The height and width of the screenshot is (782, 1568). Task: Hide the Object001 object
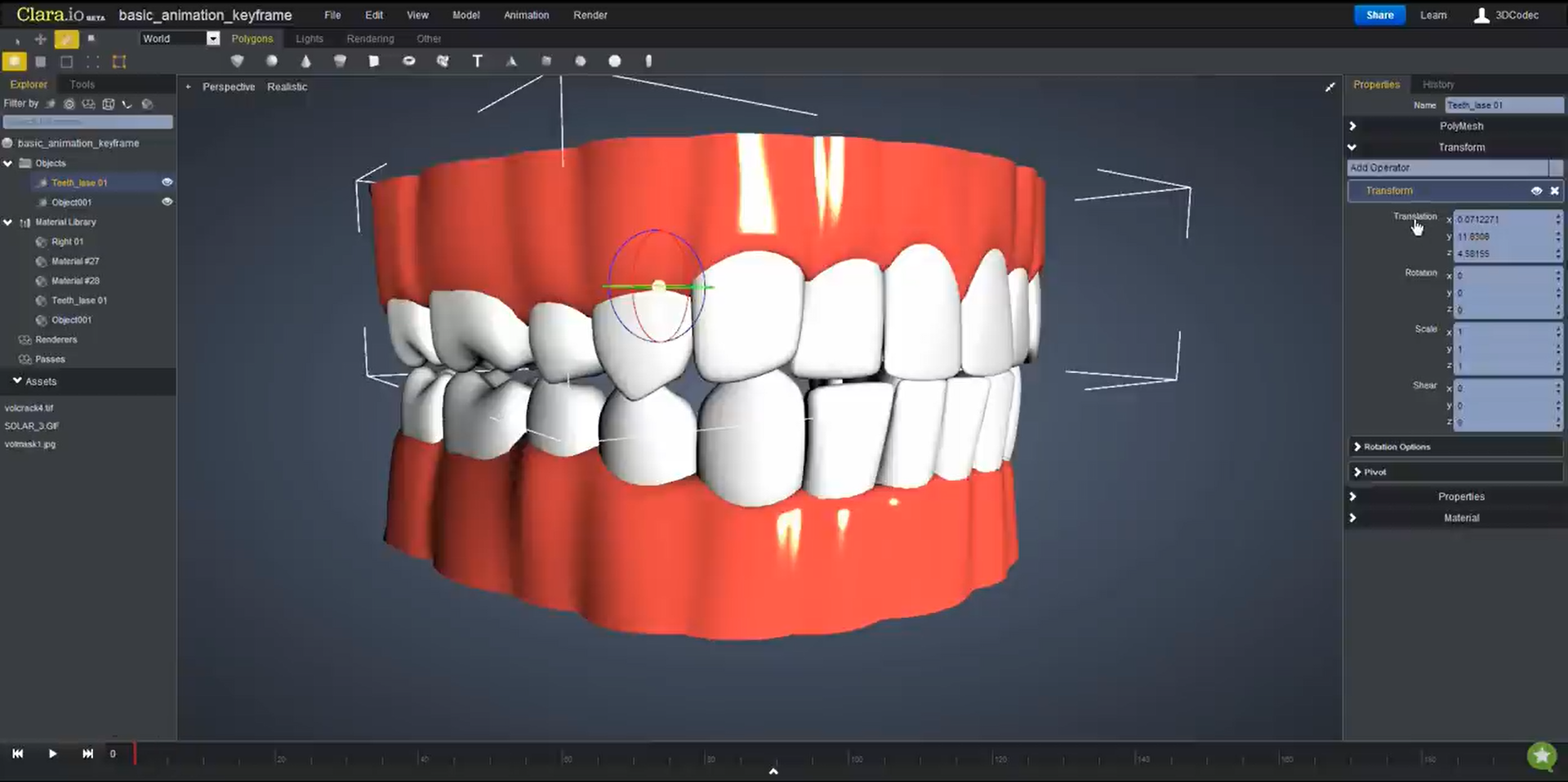(167, 202)
